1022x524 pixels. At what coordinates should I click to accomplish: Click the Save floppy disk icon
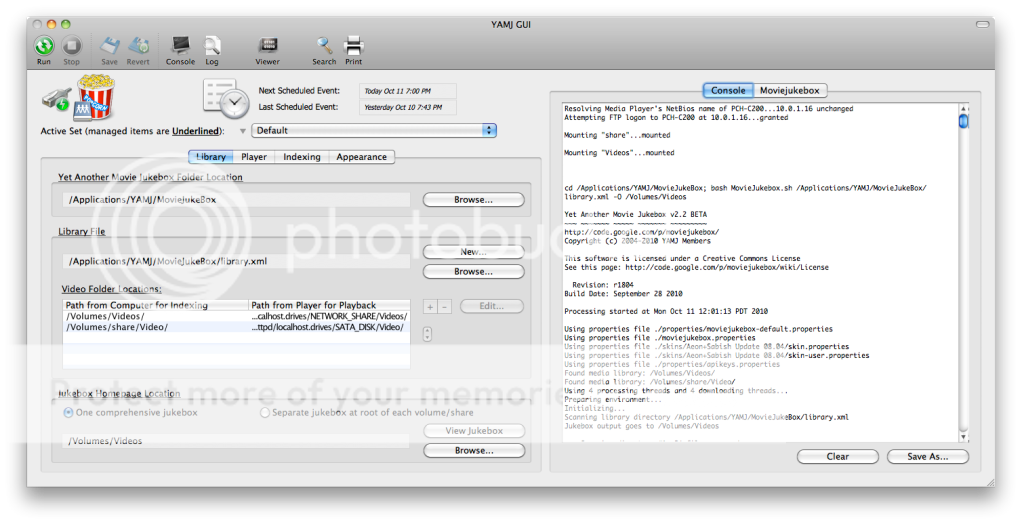point(110,46)
